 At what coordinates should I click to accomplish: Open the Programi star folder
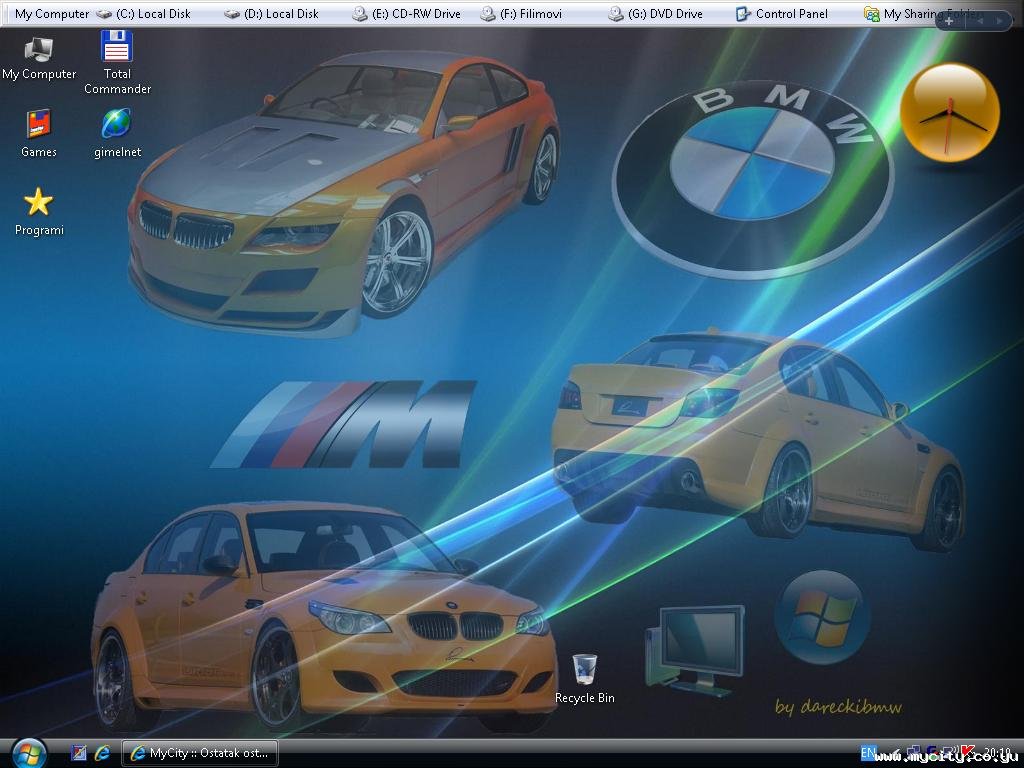38,203
